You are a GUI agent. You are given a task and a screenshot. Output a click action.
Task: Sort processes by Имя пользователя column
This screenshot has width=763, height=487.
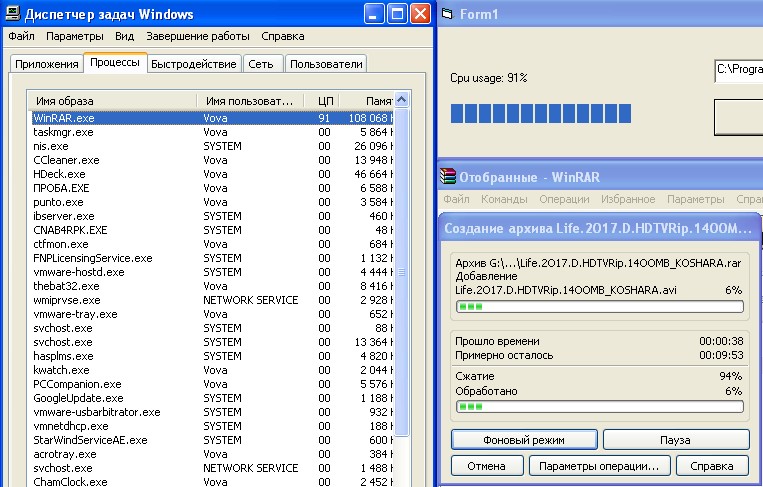pos(250,101)
